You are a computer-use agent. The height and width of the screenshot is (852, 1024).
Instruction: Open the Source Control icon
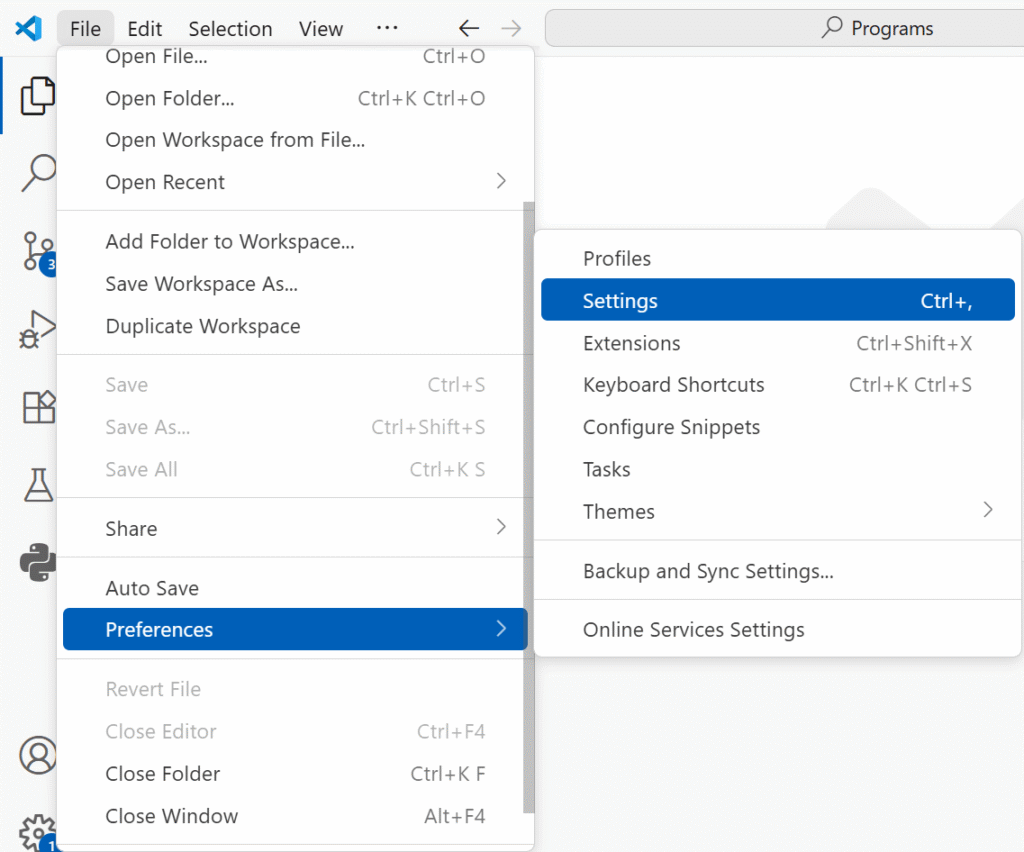pyautogui.click(x=38, y=251)
